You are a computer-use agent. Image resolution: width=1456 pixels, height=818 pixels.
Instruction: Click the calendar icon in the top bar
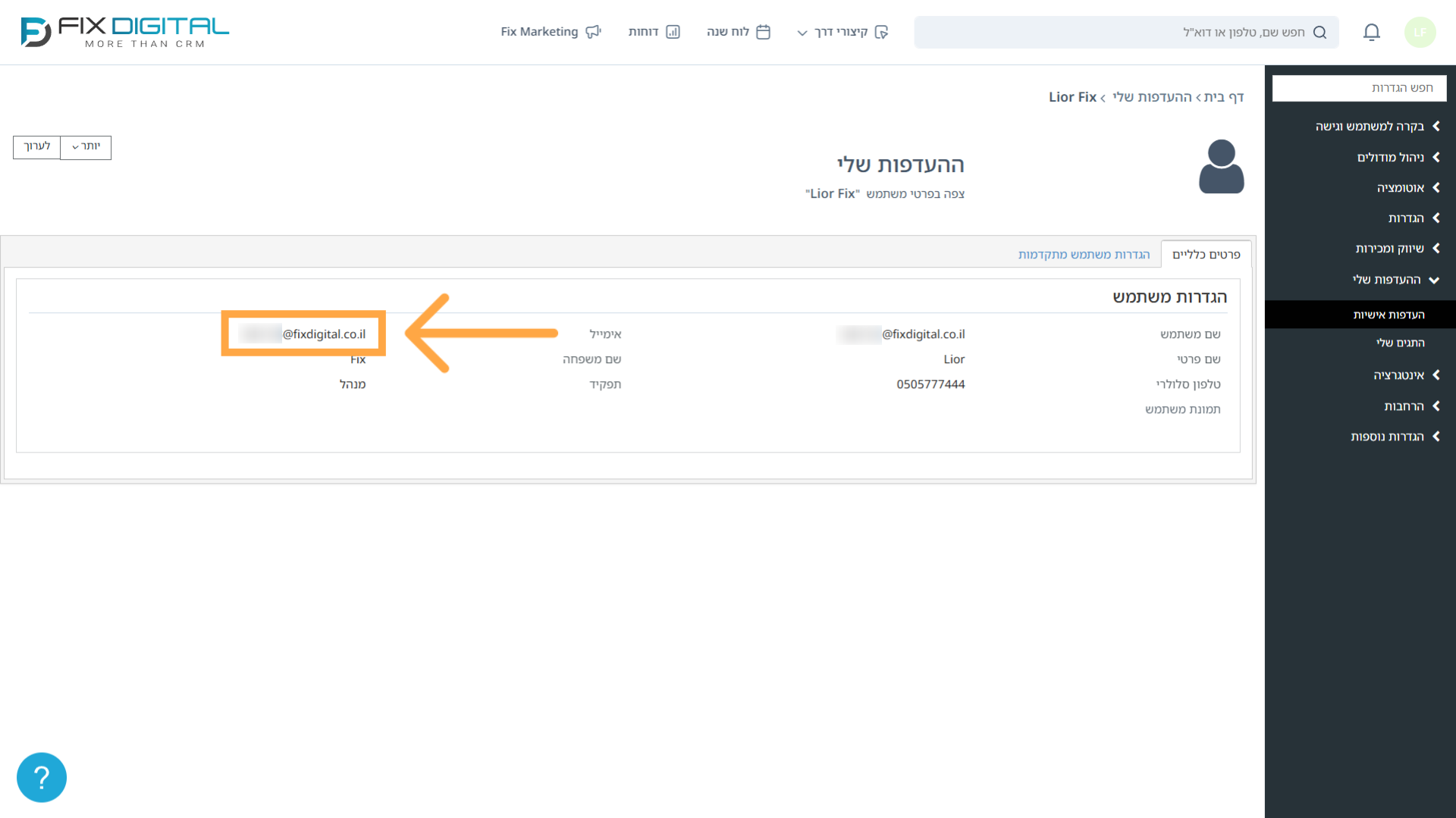[x=764, y=32]
